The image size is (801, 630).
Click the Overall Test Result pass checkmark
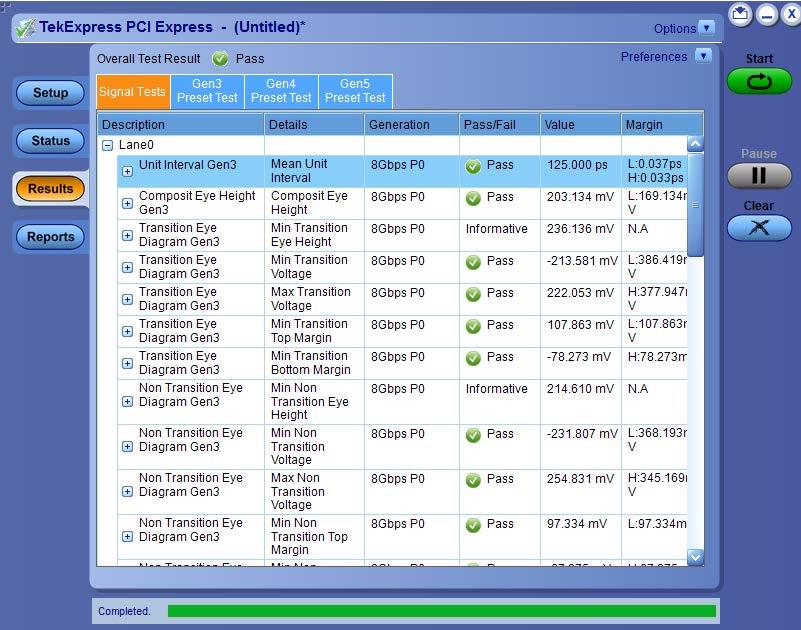pyautogui.click(x=220, y=59)
